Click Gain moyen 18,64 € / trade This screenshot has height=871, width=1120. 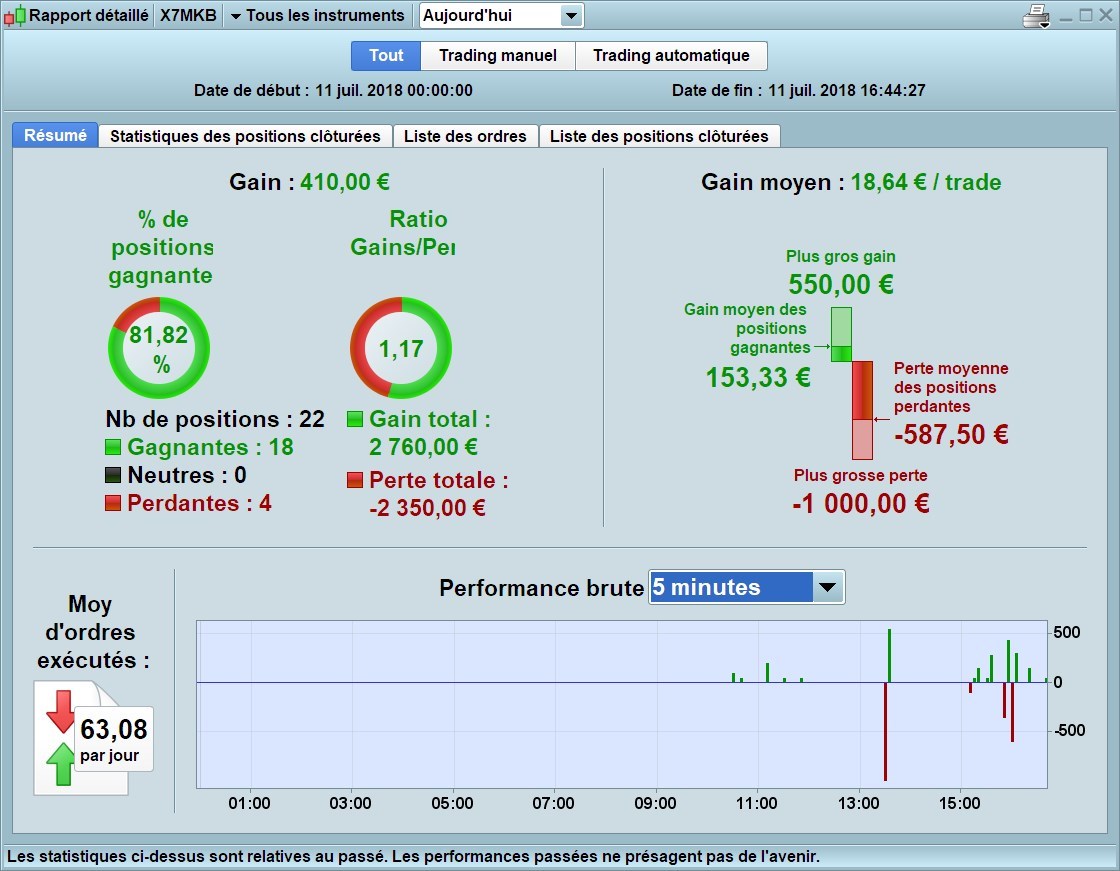coord(851,181)
